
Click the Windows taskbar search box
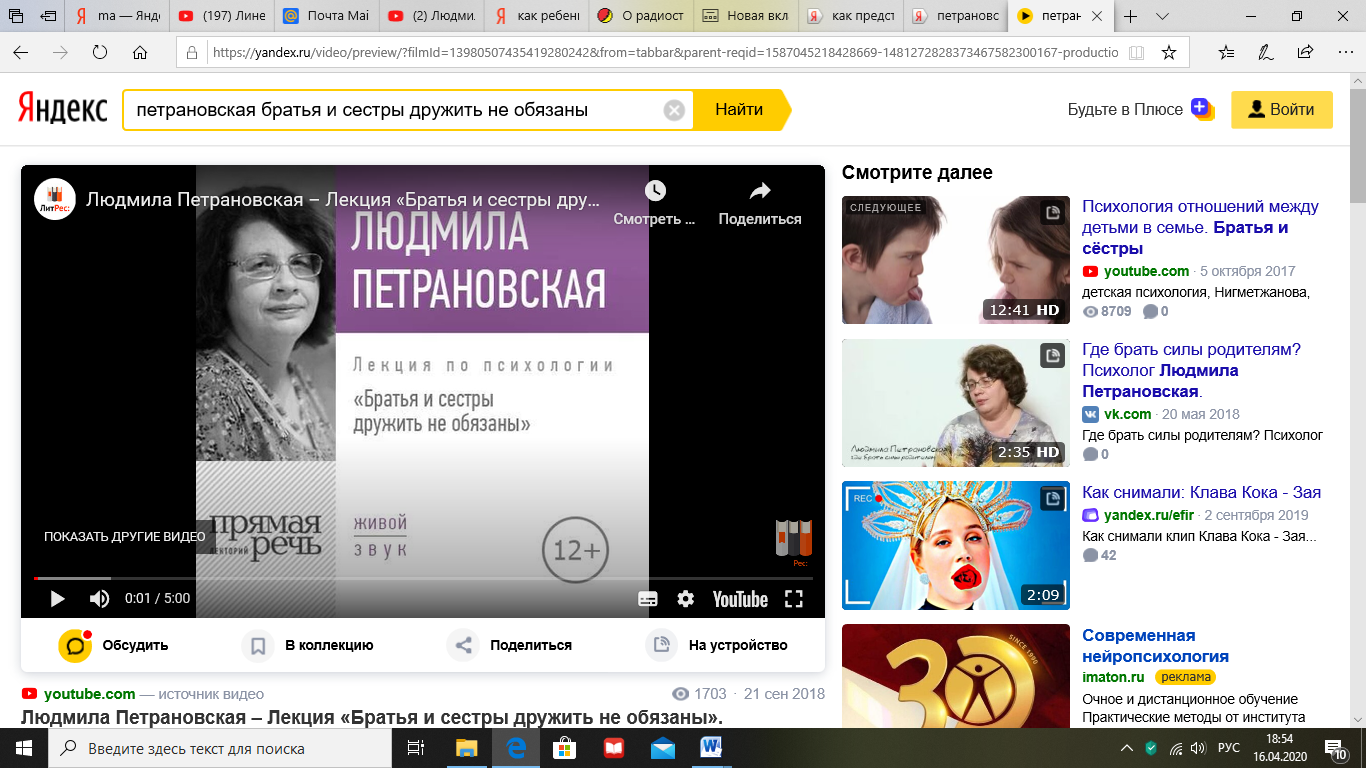pos(220,747)
